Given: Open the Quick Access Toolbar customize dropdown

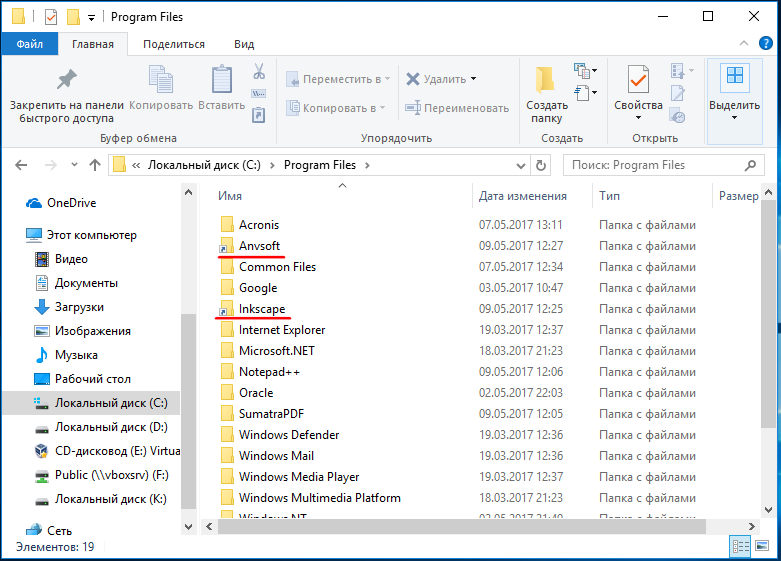Looking at the screenshot, I should point(92,18).
